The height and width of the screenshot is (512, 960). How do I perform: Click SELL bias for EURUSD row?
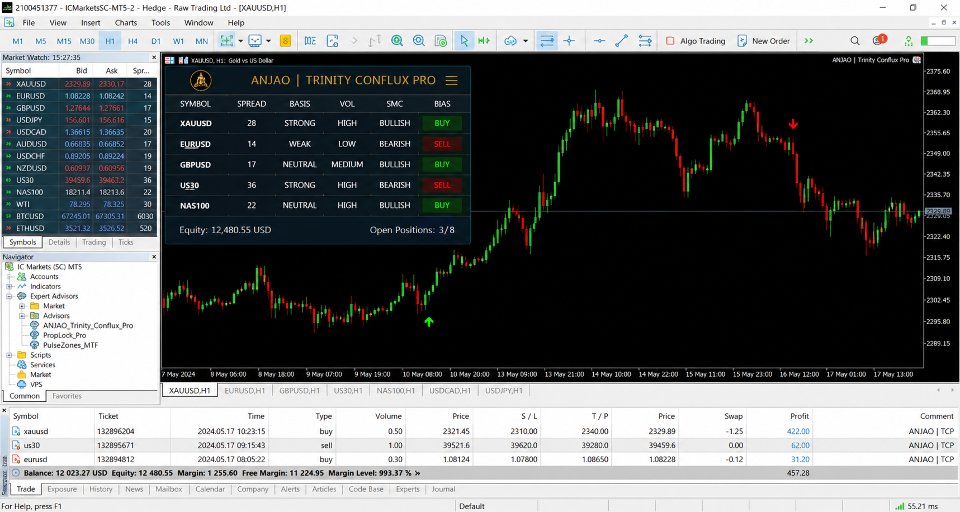442,144
